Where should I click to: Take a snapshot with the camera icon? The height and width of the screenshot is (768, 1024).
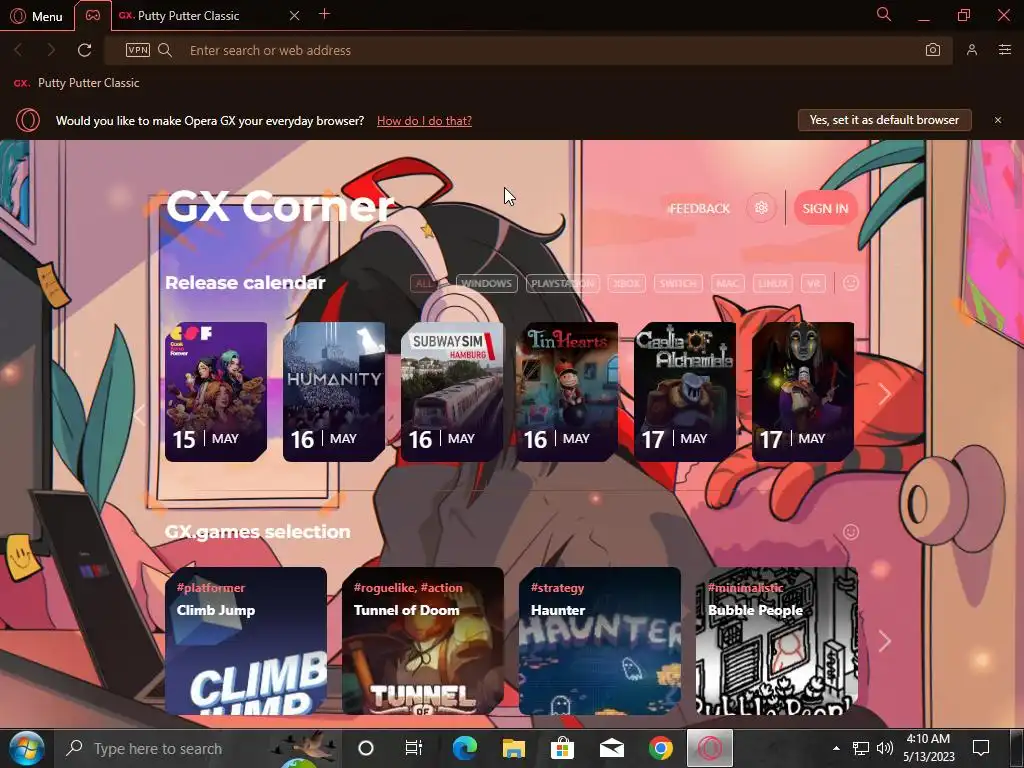[x=933, y=50]
